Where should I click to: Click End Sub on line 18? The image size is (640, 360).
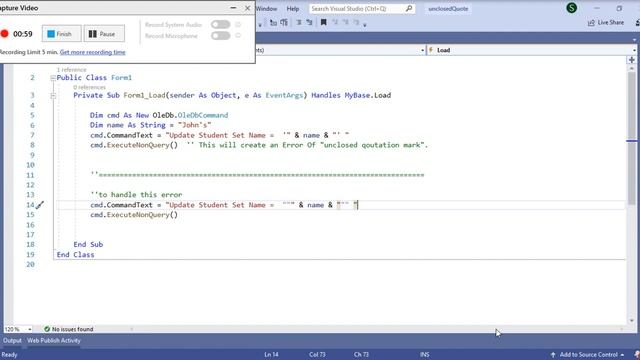coord(88,245)
